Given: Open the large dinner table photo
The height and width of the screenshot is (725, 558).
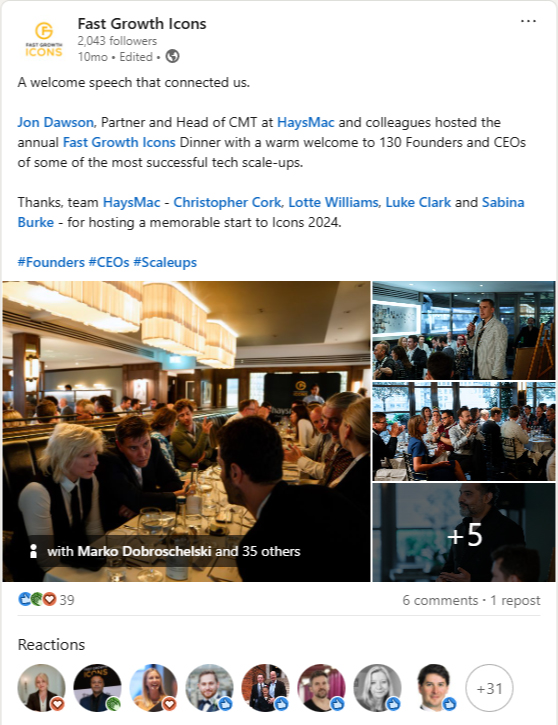Looking at the screenshot, I should coord(186,431).
